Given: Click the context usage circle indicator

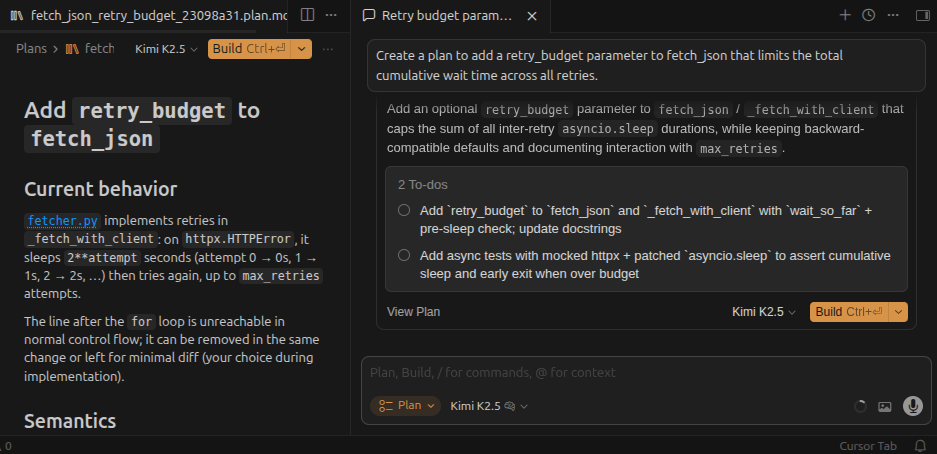Looking at the screenshot, I should click(861, 406).
